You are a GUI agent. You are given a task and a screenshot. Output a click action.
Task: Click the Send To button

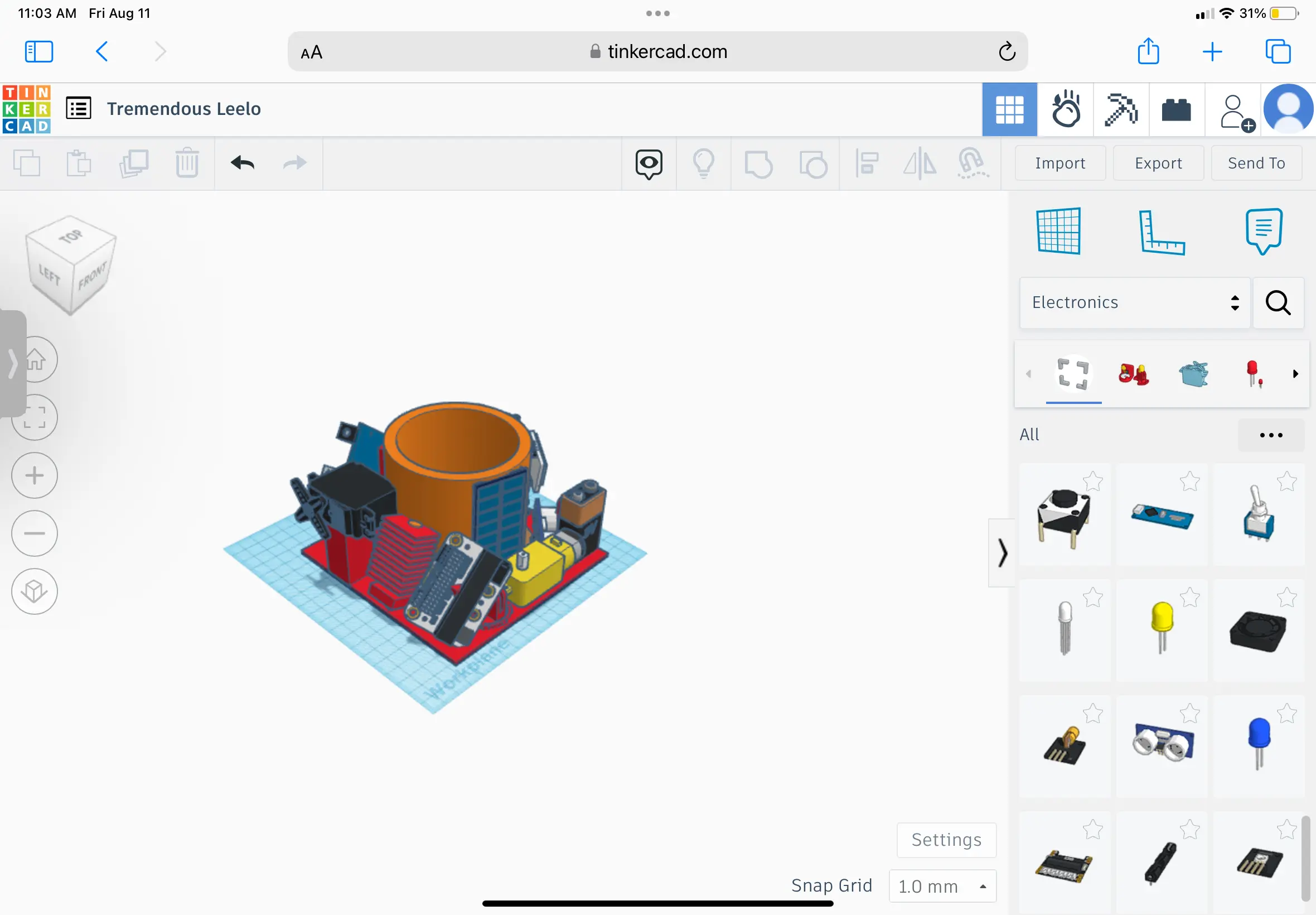tap(1256, 163)
